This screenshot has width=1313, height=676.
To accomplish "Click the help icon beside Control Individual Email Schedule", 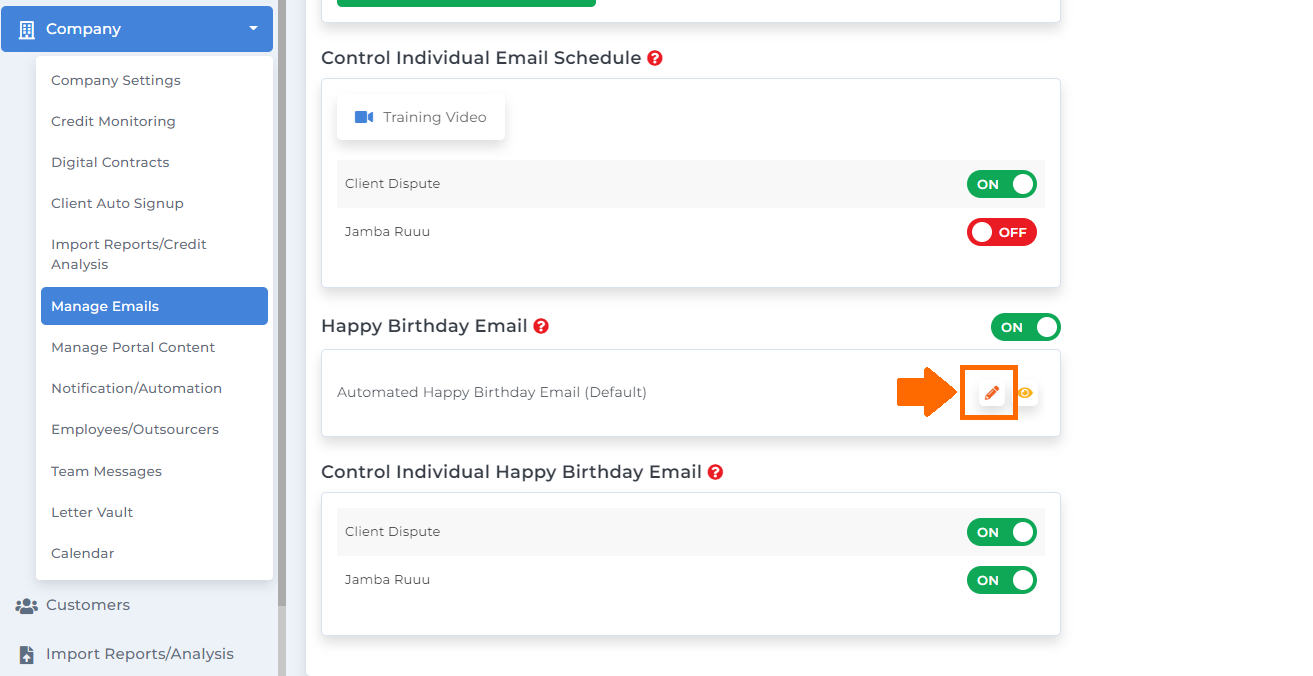I will pyautogui.click(x=655, y=58).
